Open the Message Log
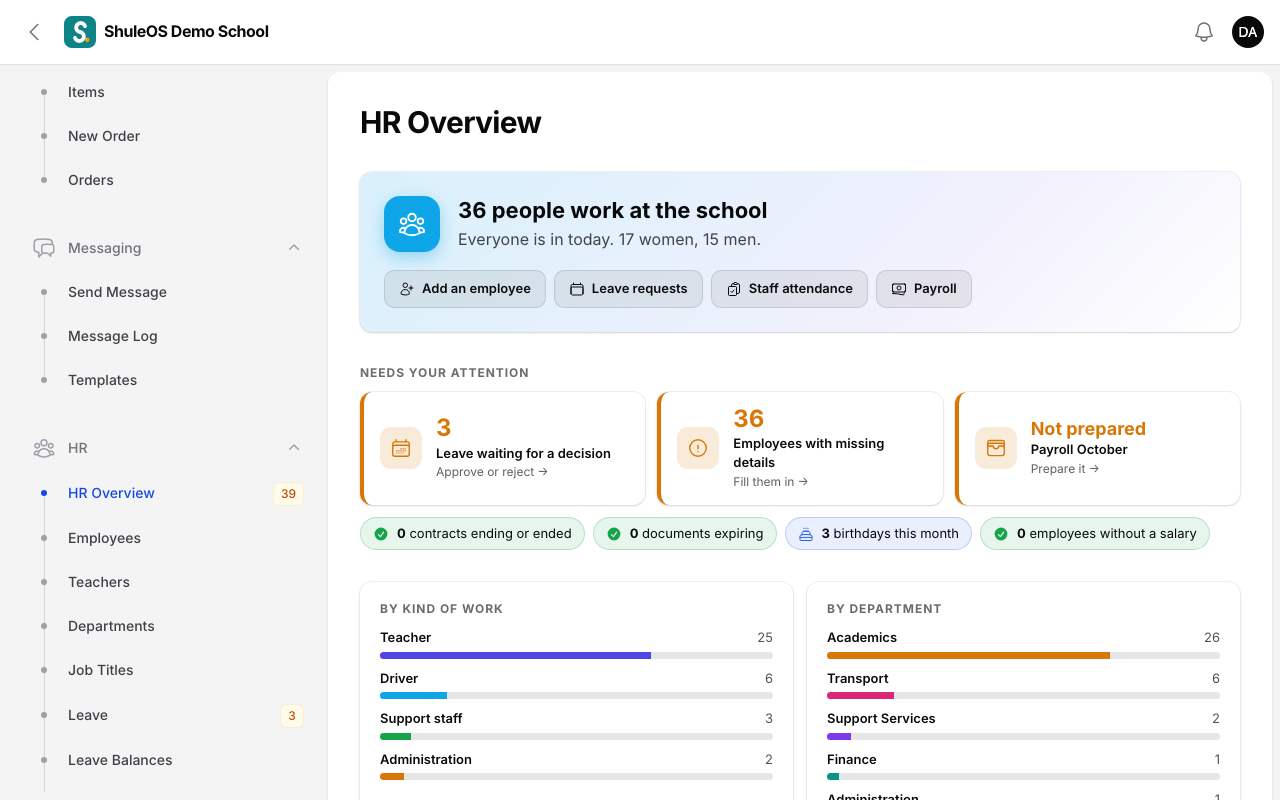This screenshot has height=800, width=1280. point(113,336)
